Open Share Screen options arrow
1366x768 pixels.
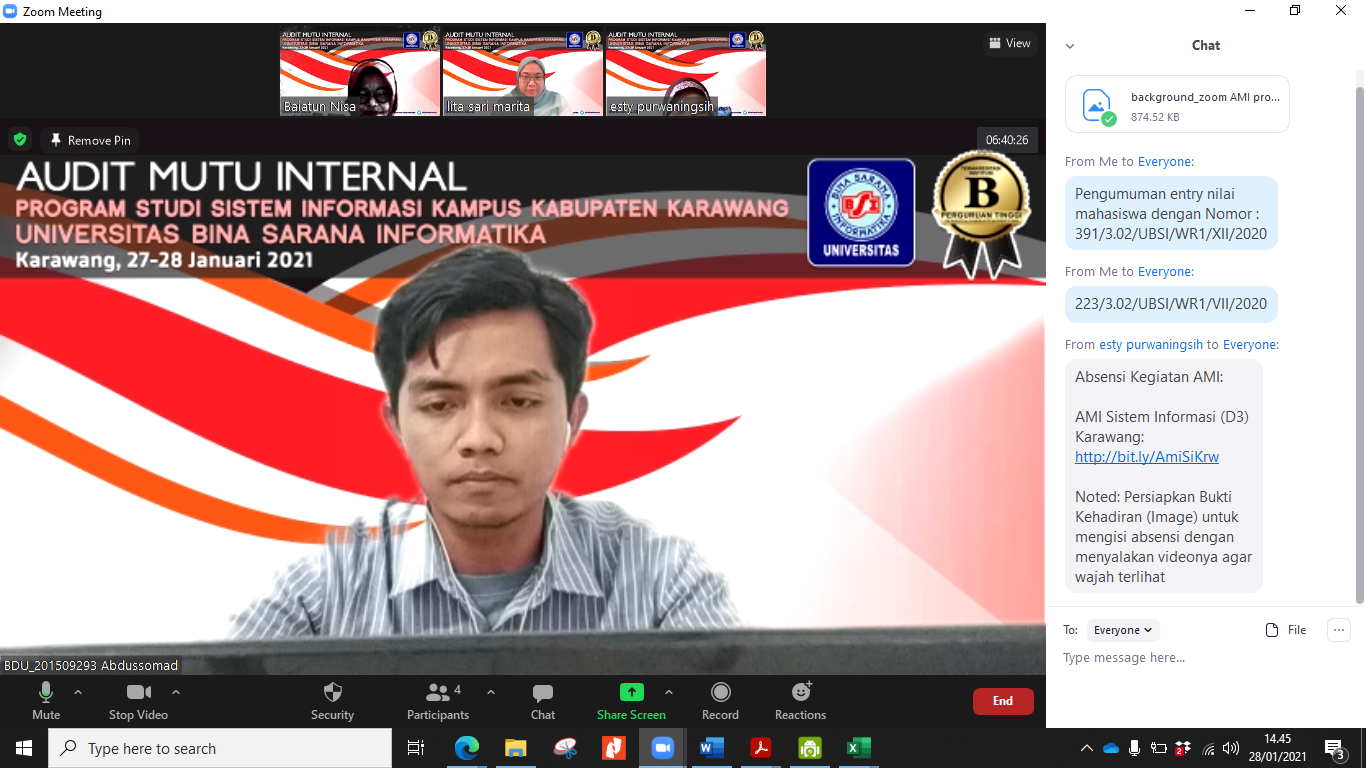[x=669, y=692]
